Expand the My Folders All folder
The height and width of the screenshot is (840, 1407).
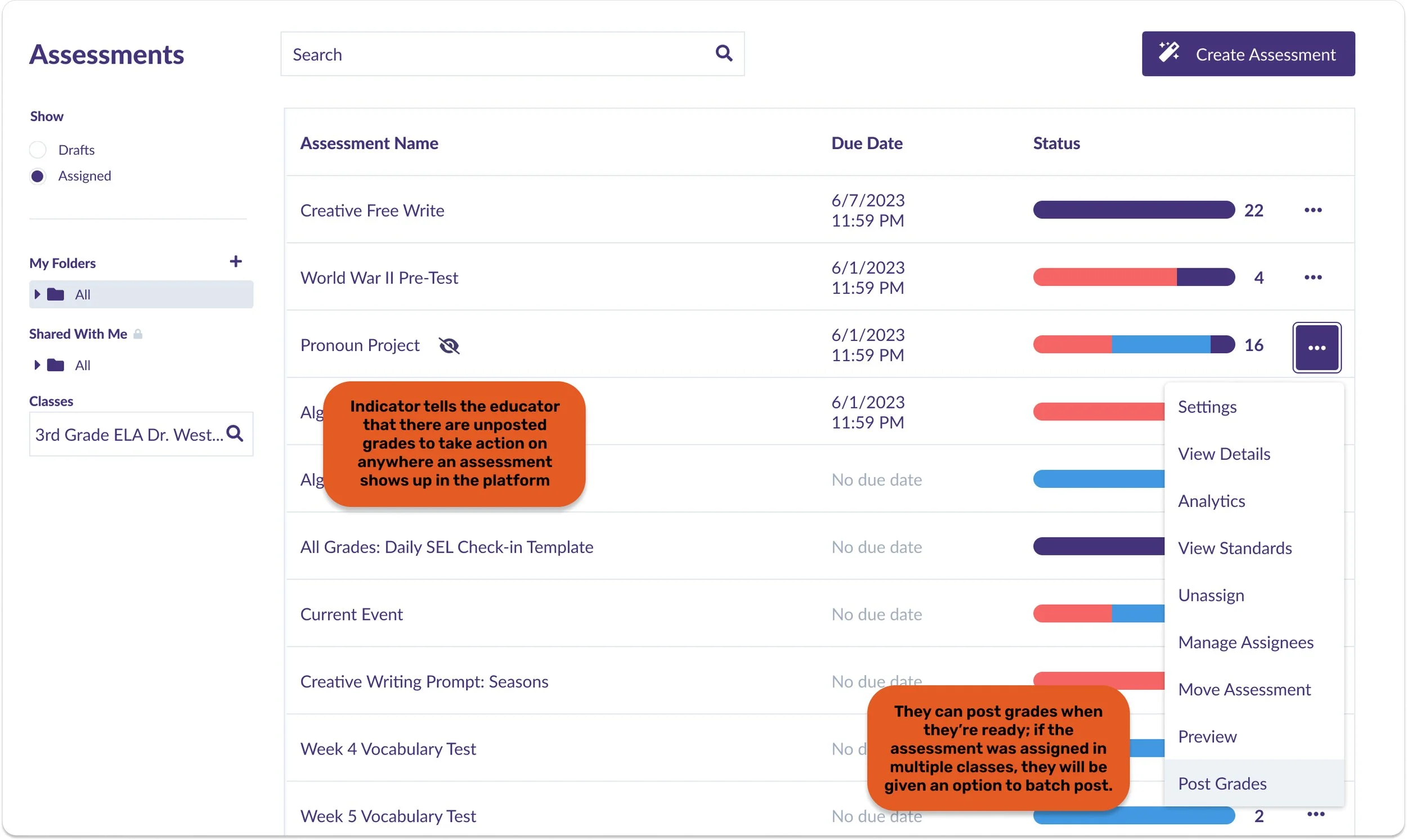[37, 294]
